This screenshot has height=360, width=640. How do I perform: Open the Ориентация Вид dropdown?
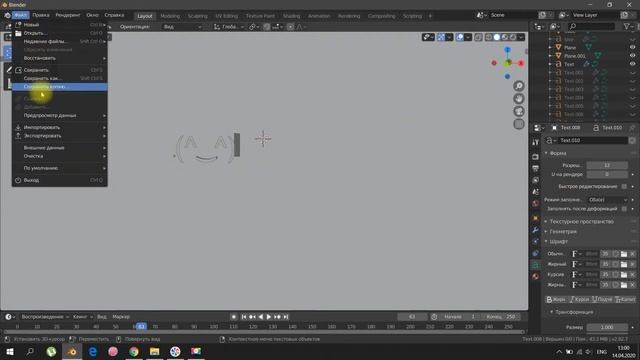(182, 27)
